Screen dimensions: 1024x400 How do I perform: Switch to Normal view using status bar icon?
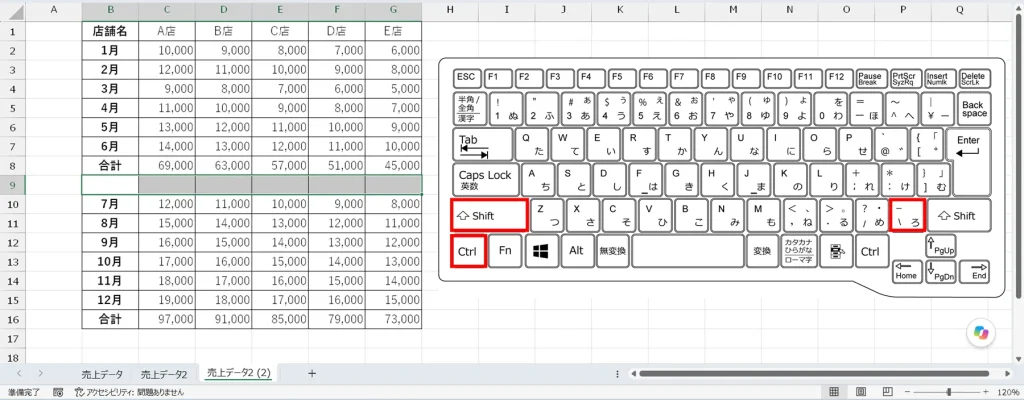(833, 392)
